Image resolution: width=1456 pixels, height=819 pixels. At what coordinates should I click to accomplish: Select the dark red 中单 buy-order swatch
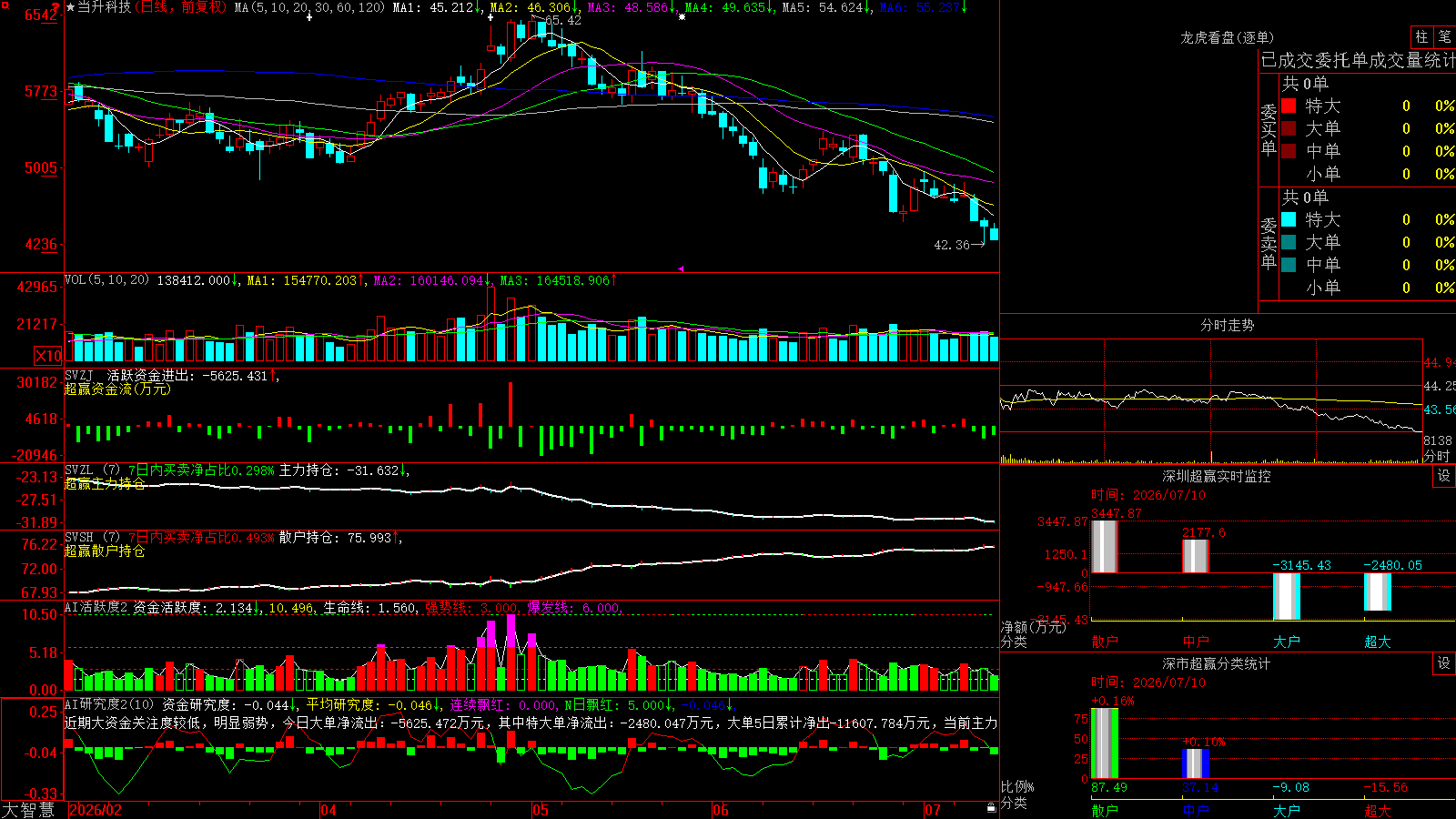tap(1289, 151)
